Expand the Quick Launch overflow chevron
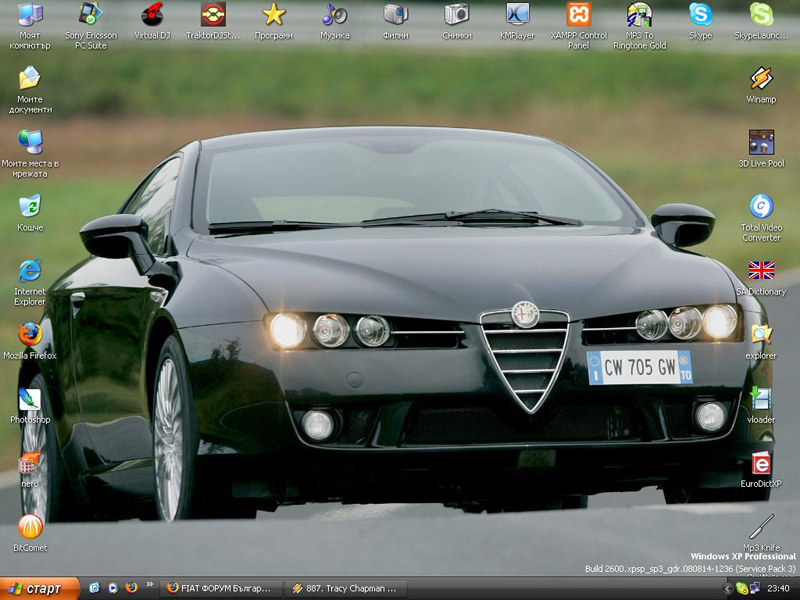The height and width of the screenshot is (600, 800). [x=150, y=585]
